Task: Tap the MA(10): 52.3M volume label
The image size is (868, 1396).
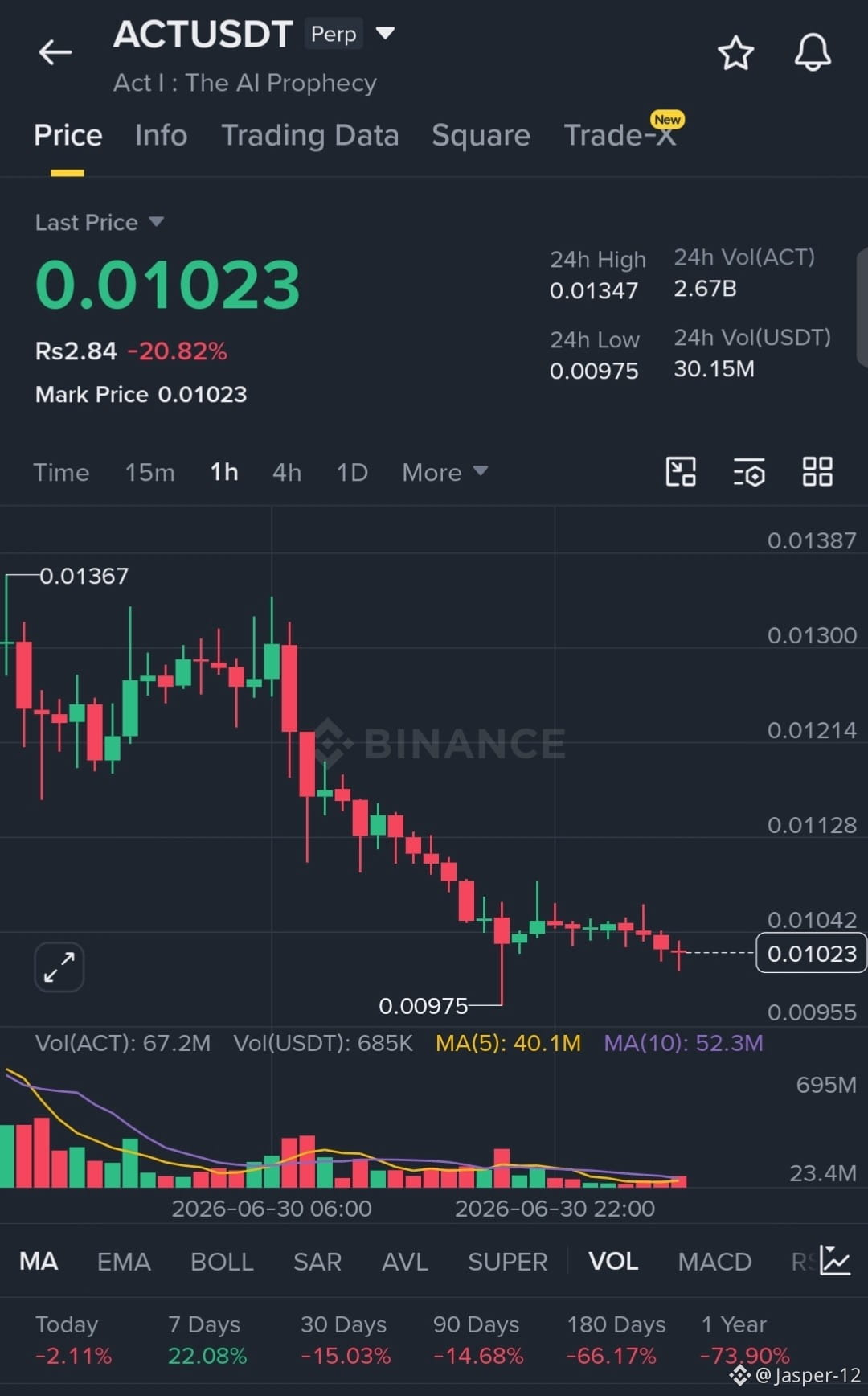Action: [x=683, y=1043]
